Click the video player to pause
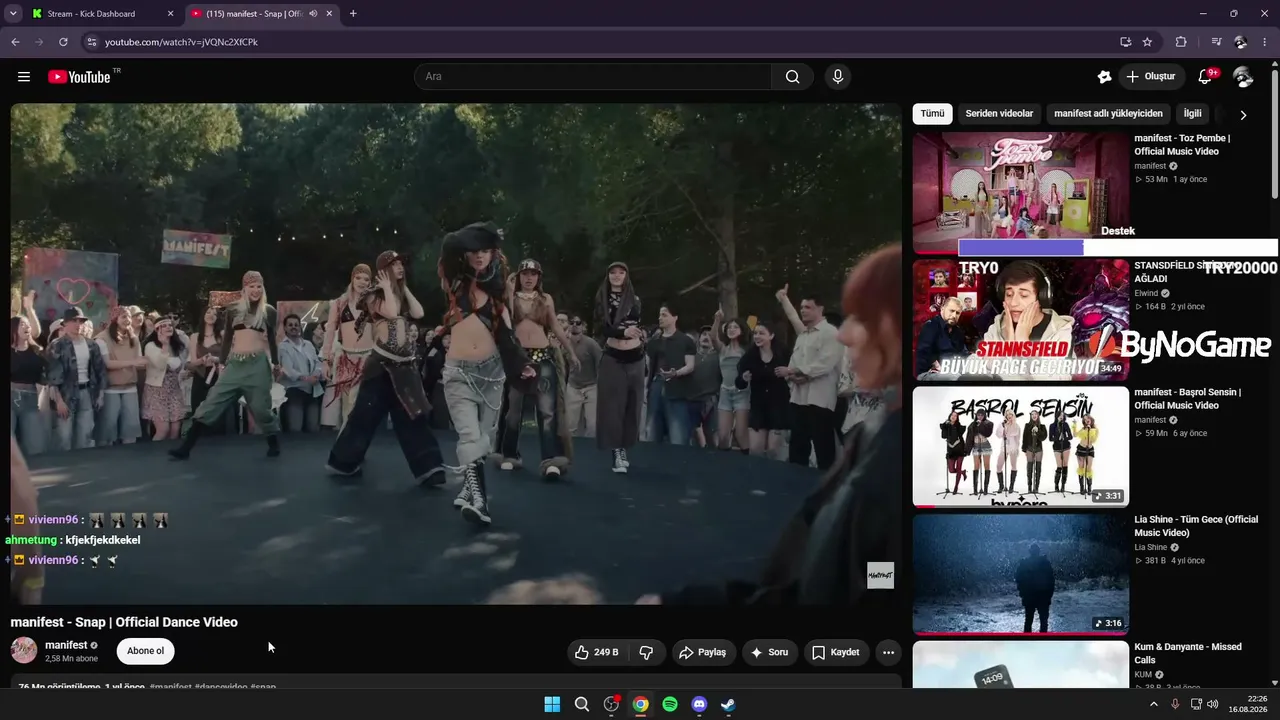Screen dimensions: 1280x720 456,354
